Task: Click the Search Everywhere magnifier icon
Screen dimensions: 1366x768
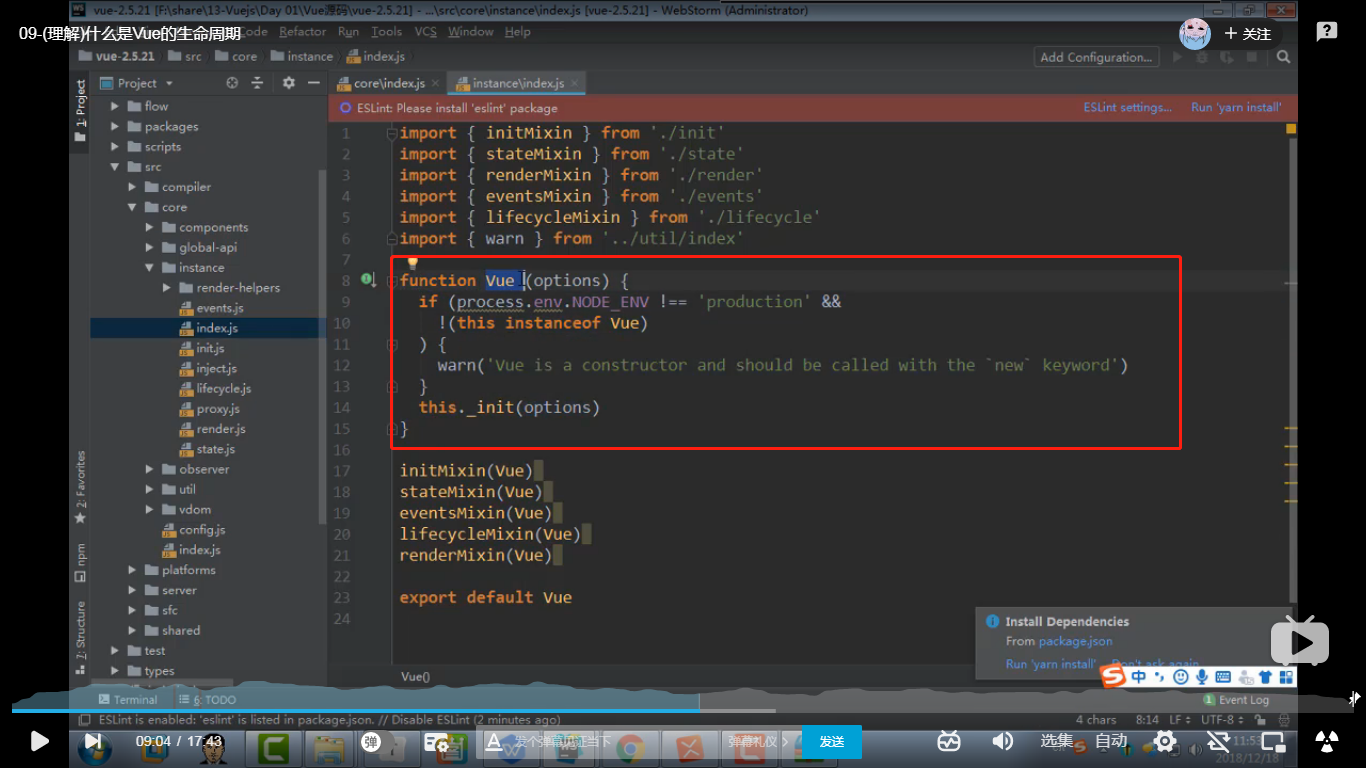Action: click(1283, 57)
